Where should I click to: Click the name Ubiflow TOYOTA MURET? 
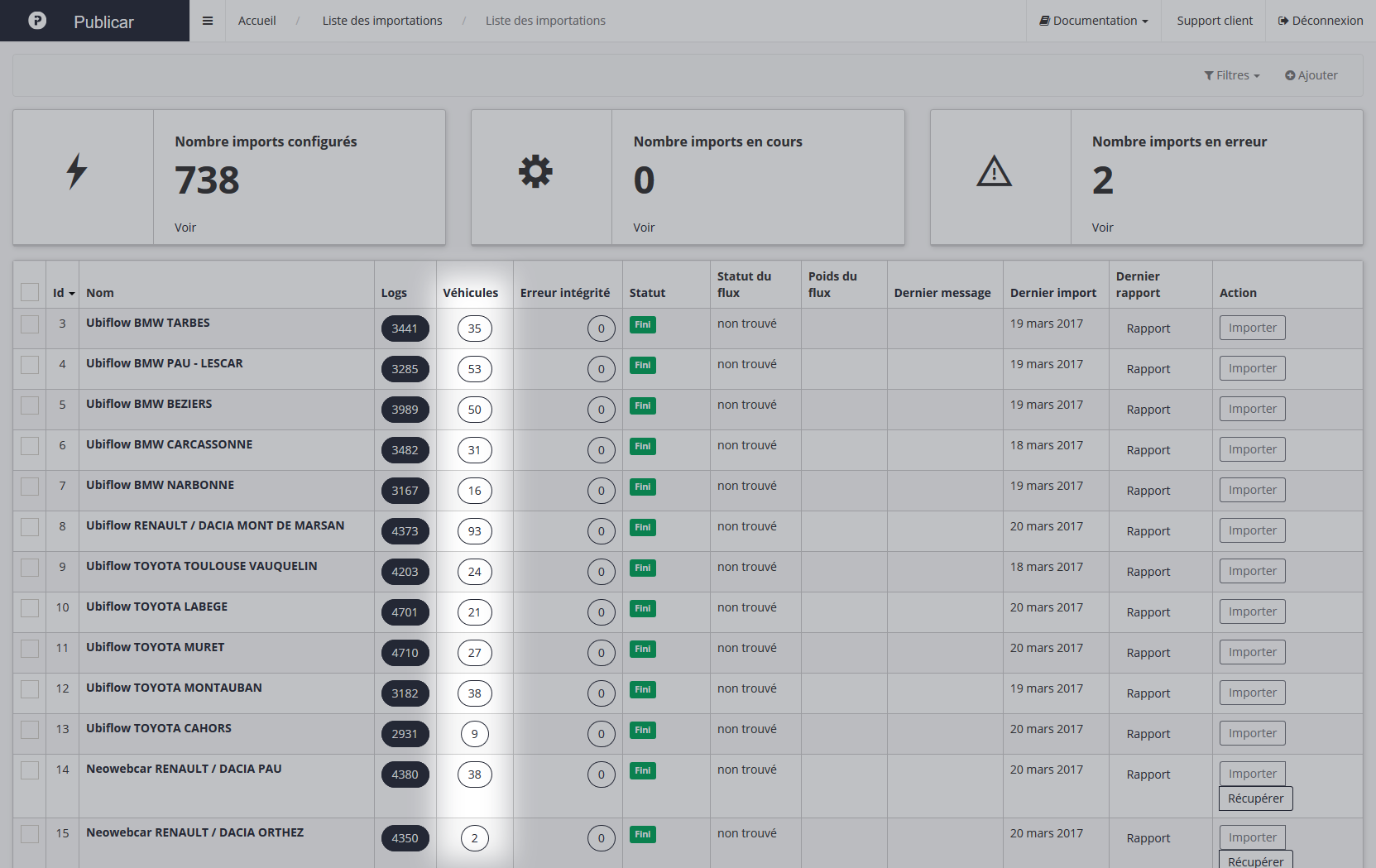(156, 647)
